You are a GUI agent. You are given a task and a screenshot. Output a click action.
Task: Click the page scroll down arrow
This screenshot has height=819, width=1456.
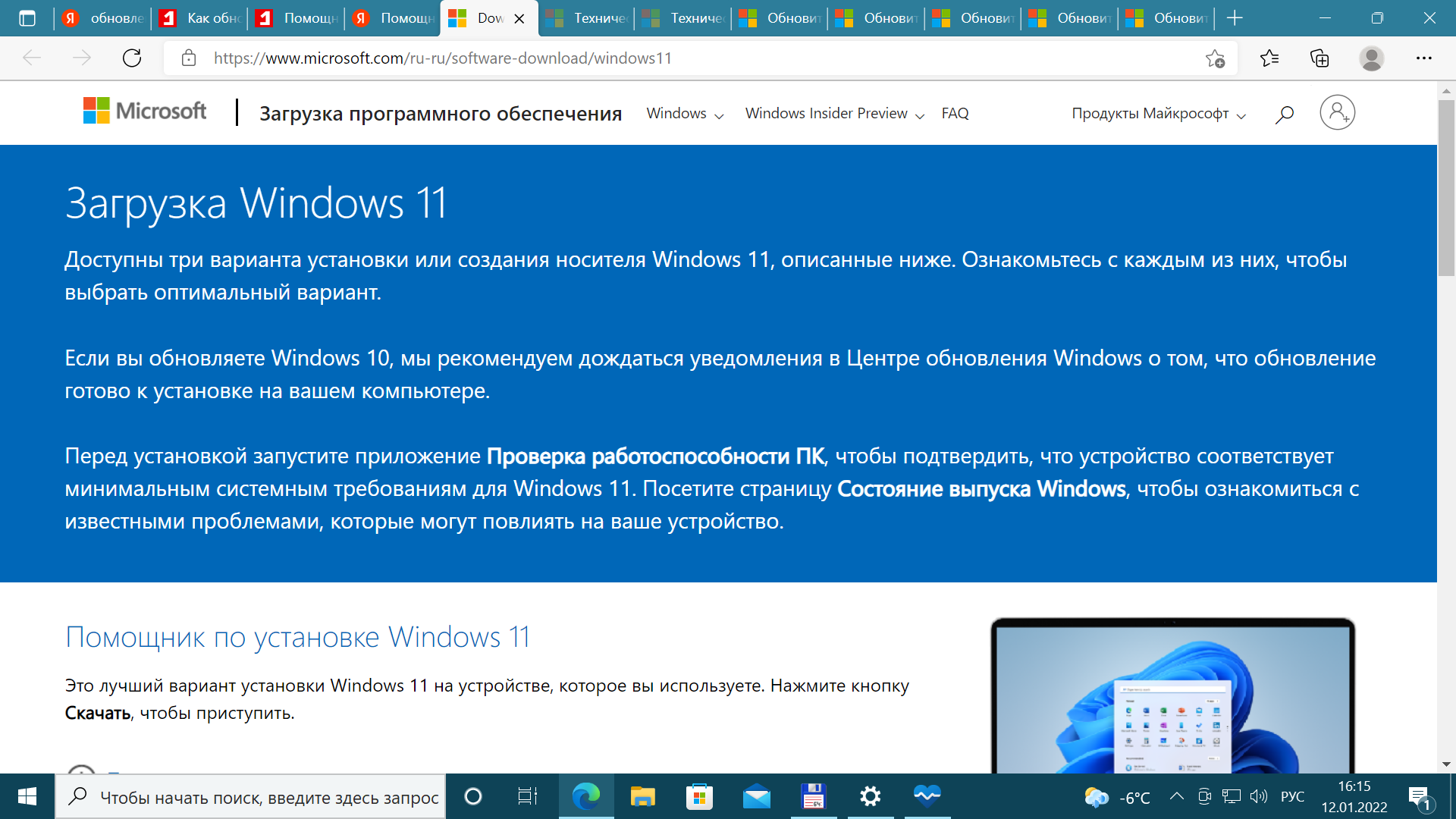pos(1445,764)
